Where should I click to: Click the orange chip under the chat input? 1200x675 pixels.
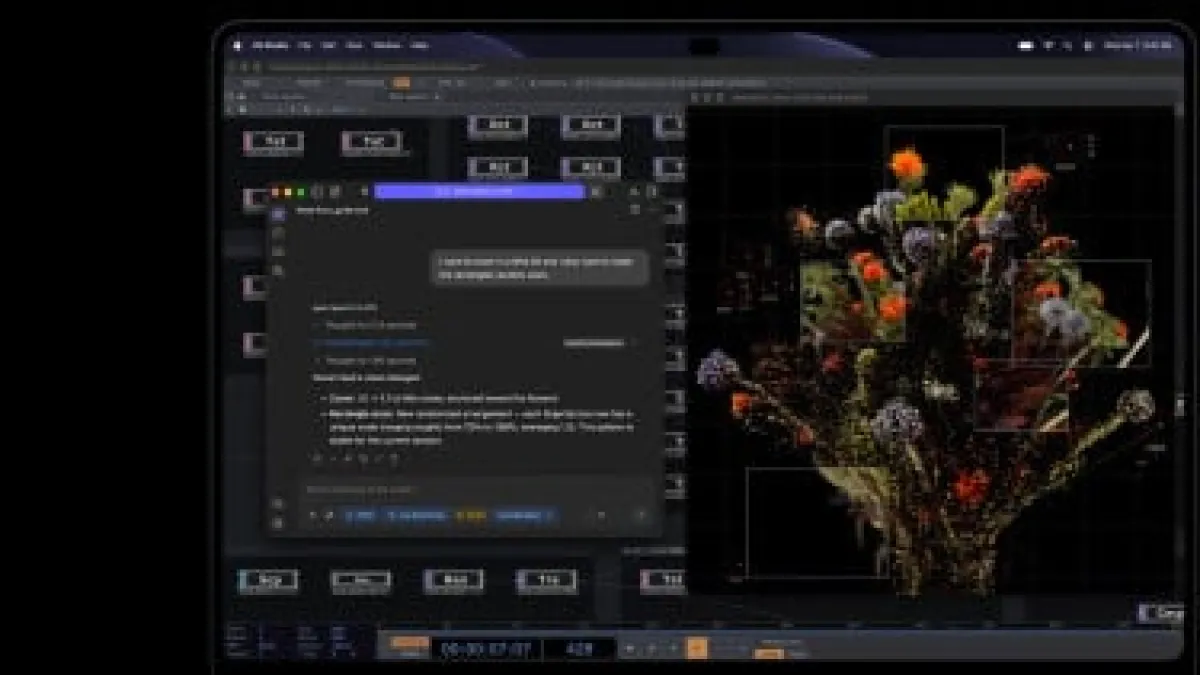471,515
